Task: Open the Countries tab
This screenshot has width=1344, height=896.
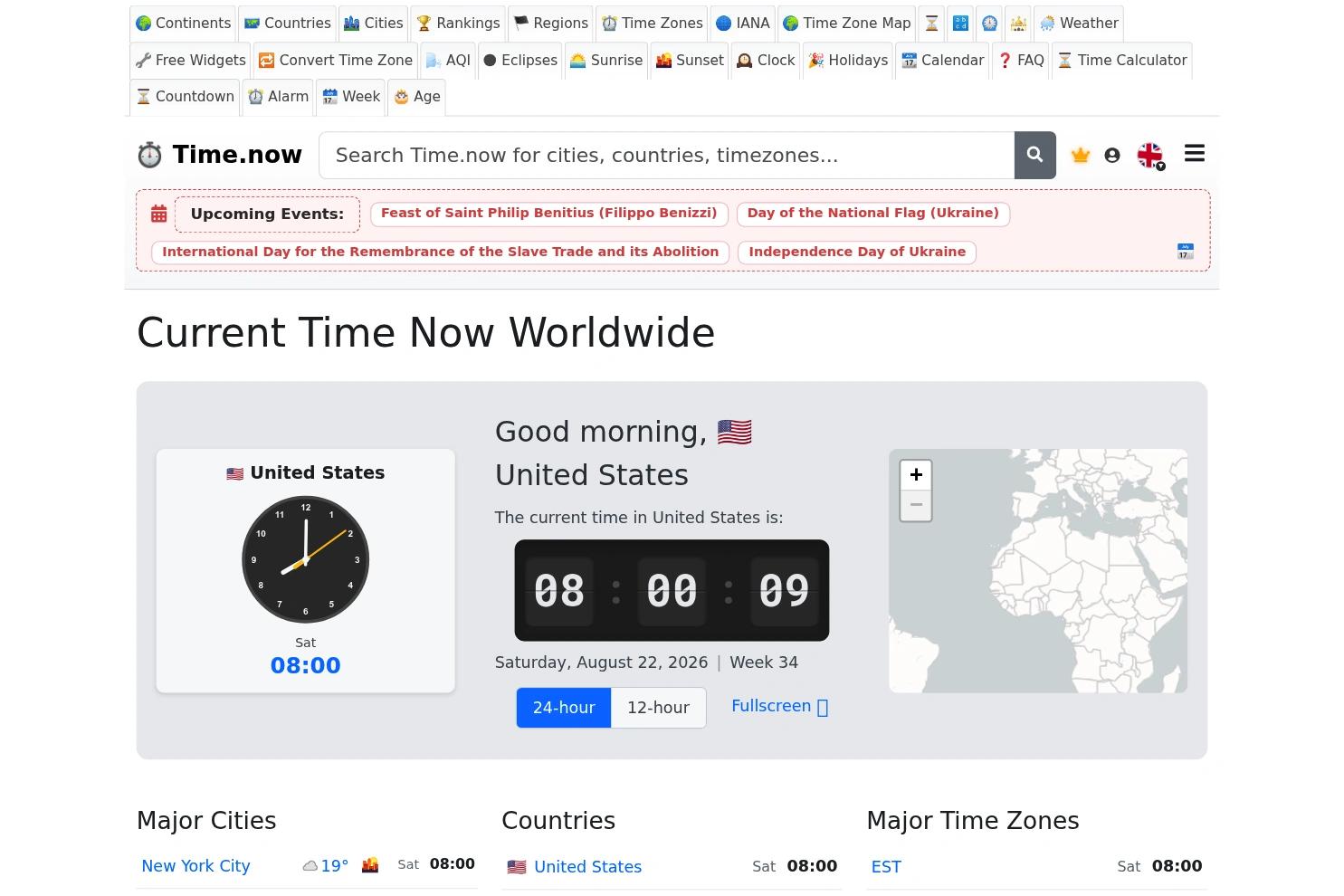Action: pos(288,24)
